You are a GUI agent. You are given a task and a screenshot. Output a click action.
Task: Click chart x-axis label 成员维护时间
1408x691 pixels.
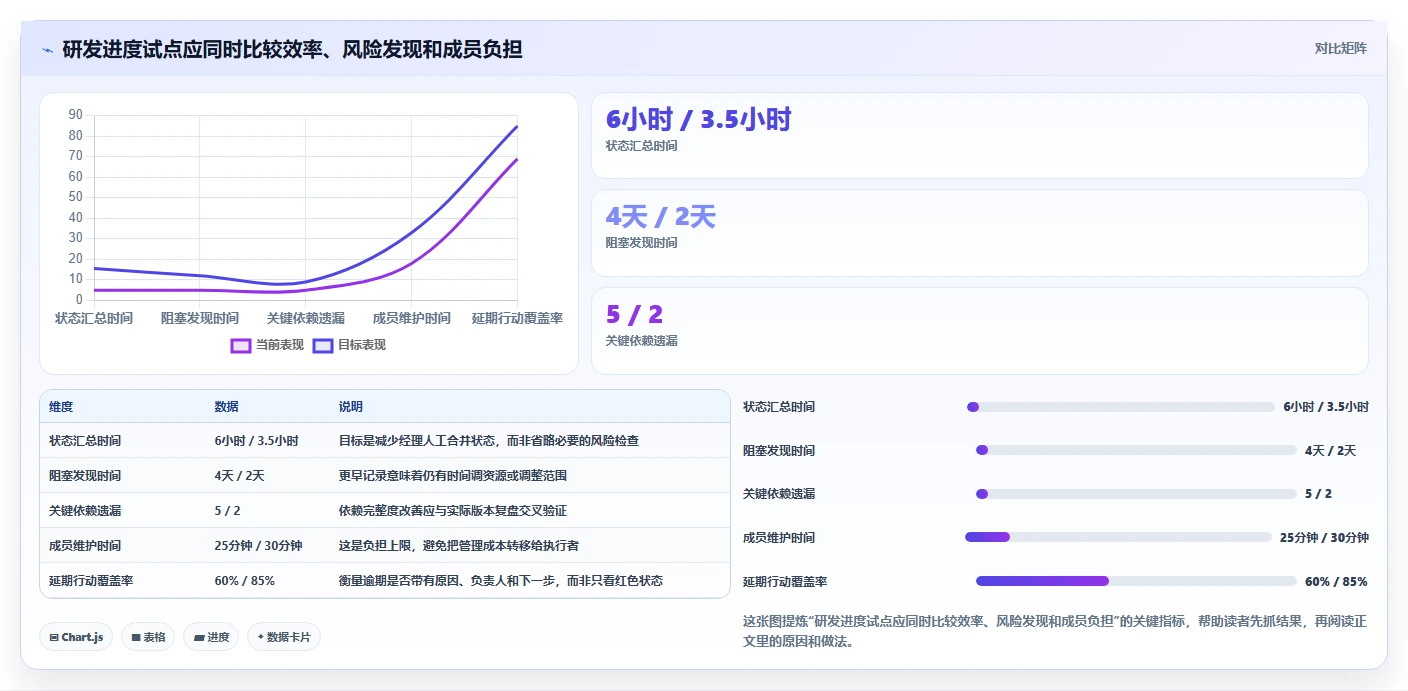(411, 318)
